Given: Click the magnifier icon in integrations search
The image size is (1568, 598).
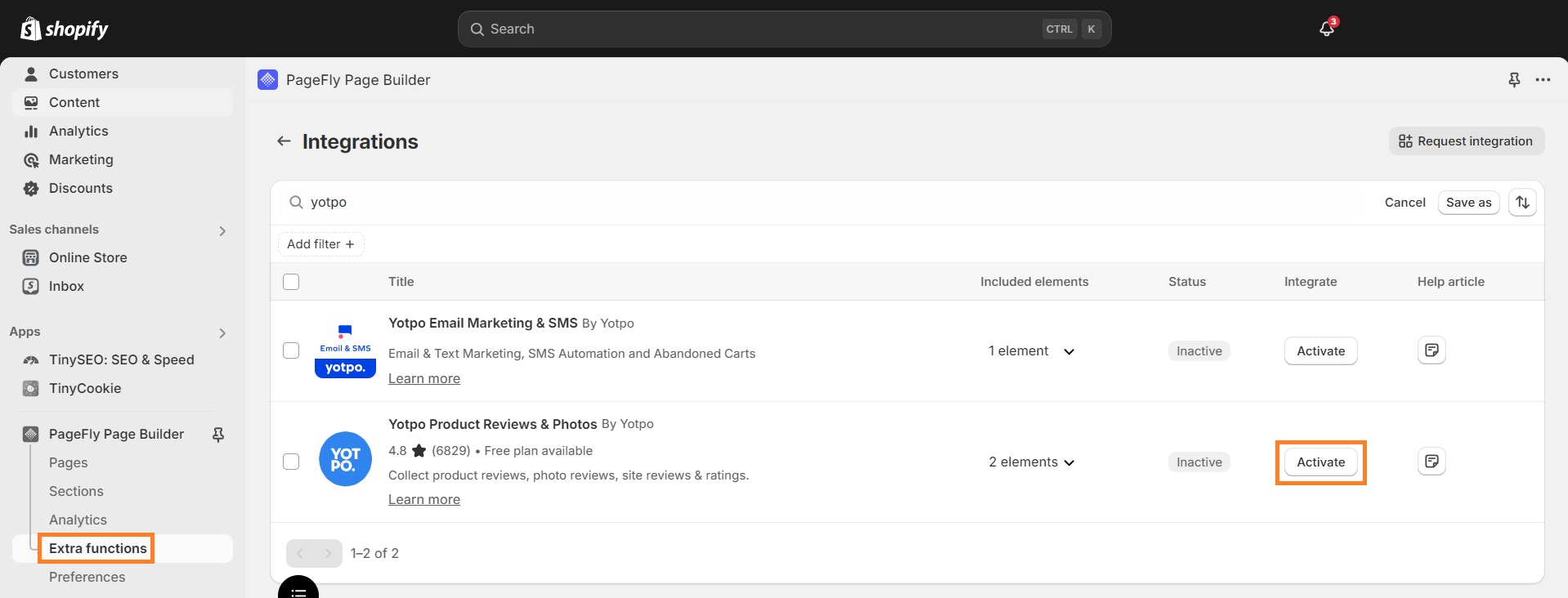Looking at the screenshot, I should pyautogui.click(x=296, y=202).
